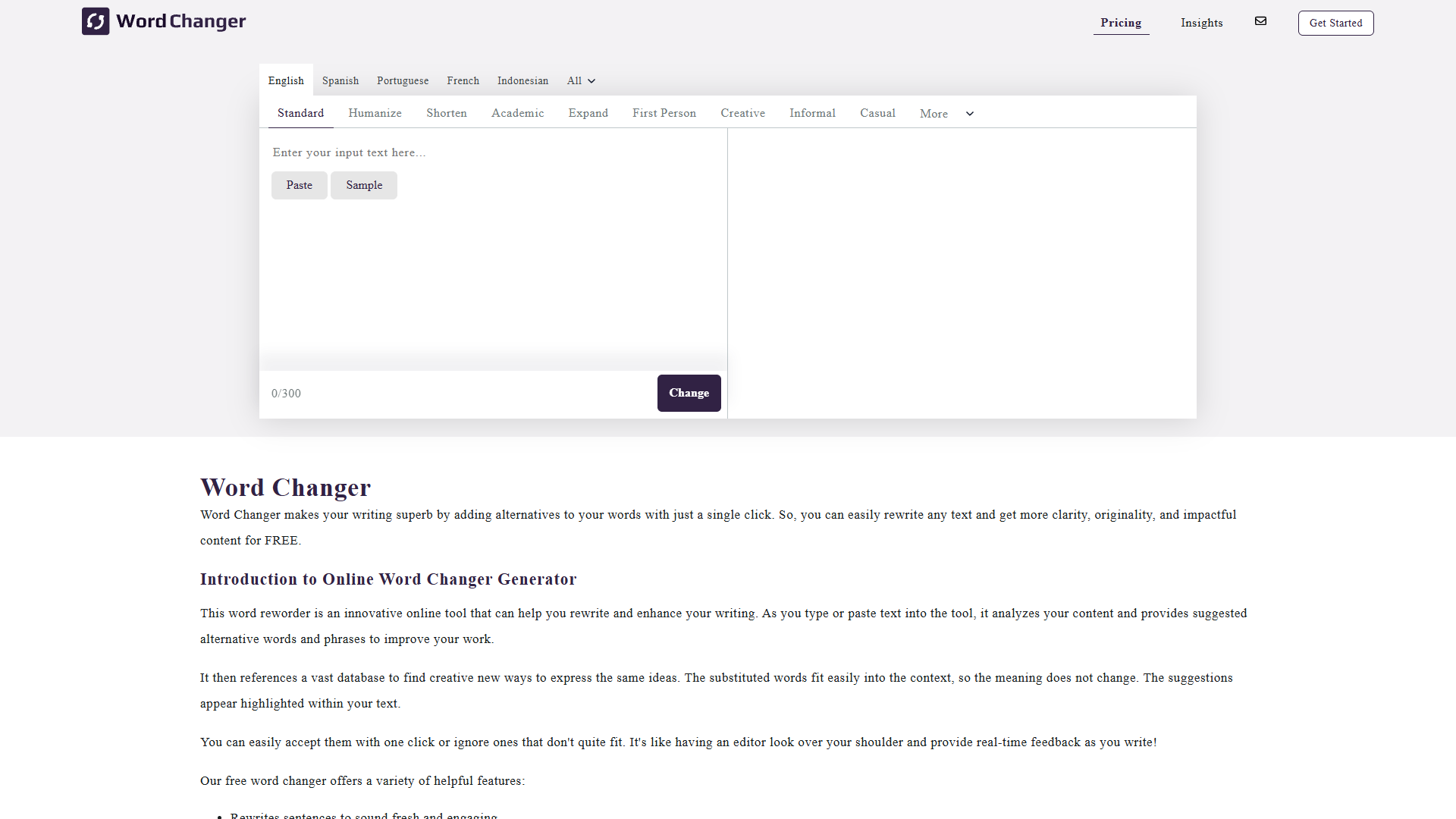Click the Paste button
This screenshot has width=1456, height=819.
pyautogui.click(x=300, y=185)
